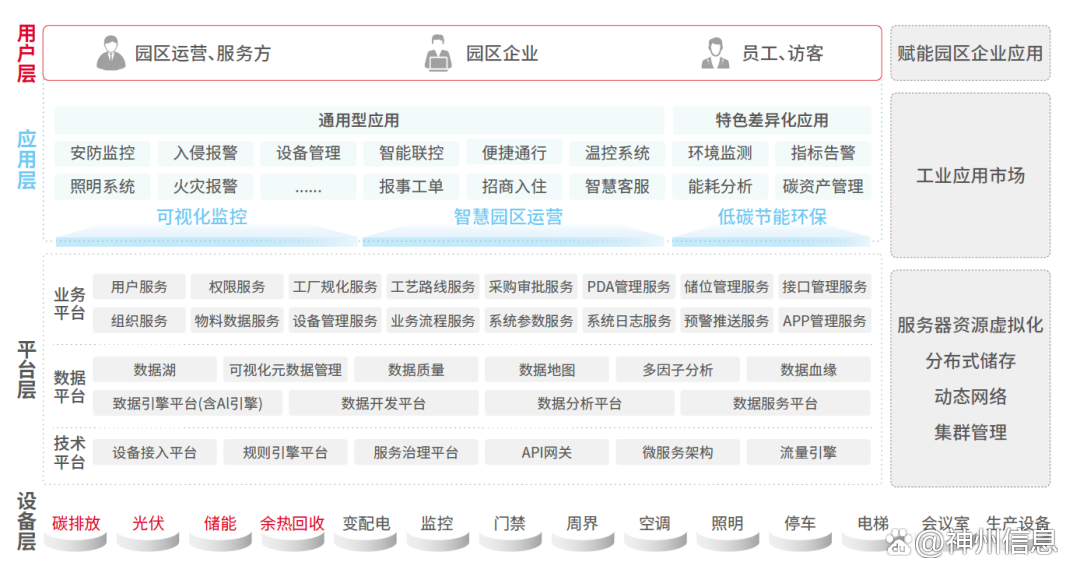Select the 停车 device cylinder
The width and height of the screenshot is (1080, 580).
coord(800,541)
